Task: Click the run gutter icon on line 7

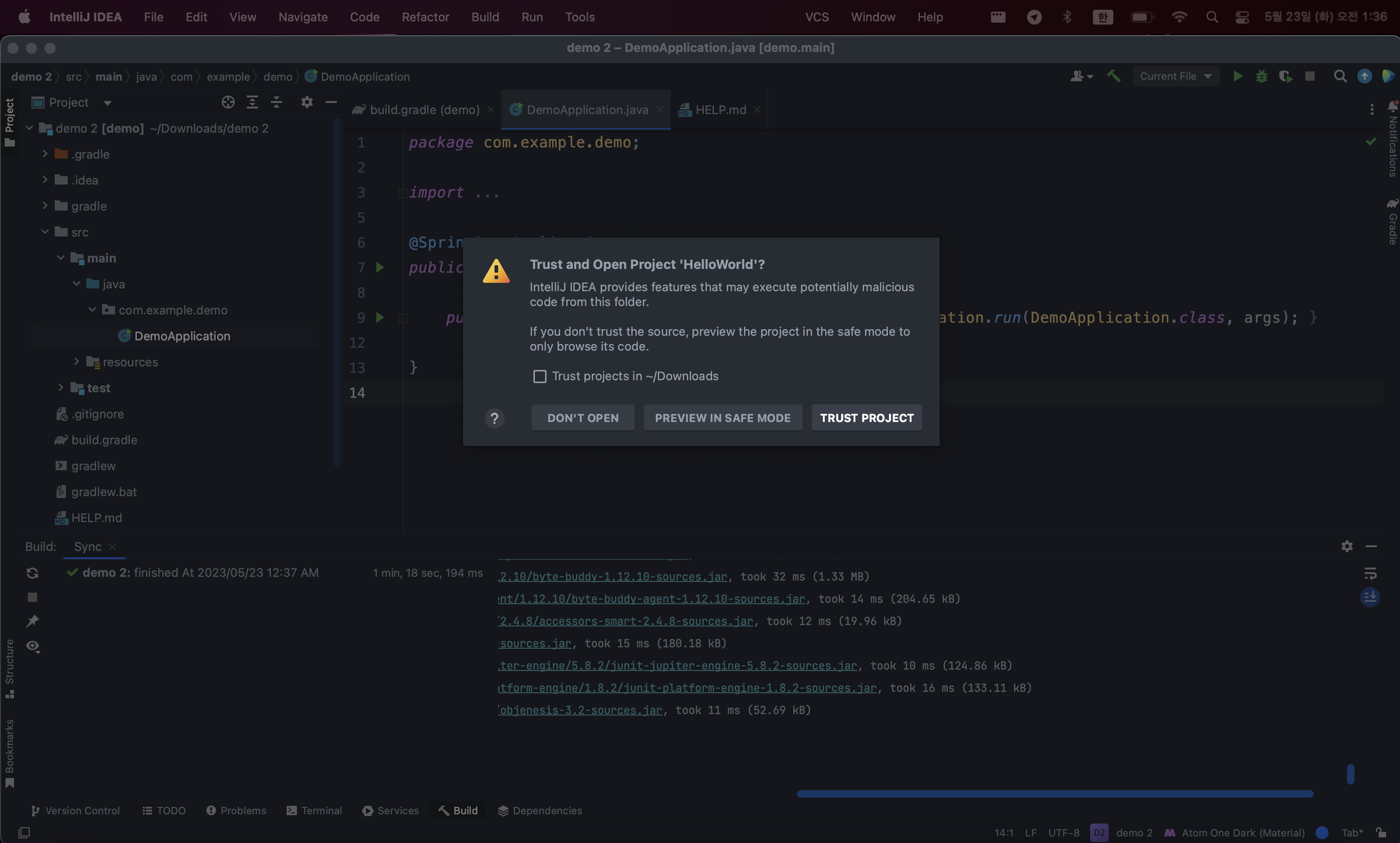Action: (380, 267)
